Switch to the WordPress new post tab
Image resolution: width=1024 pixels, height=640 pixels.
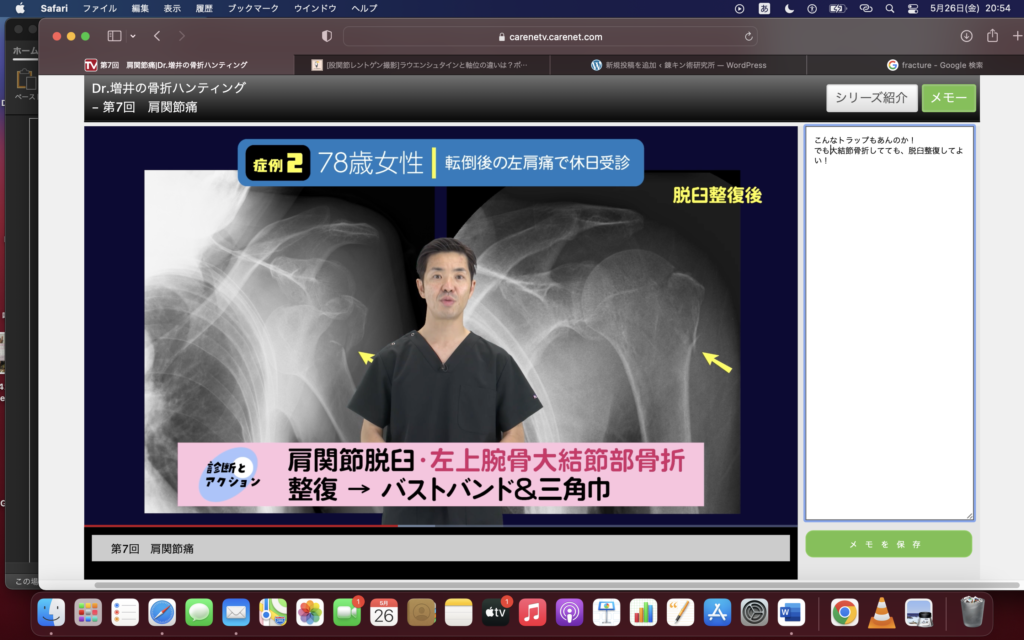(x=678, y=65)
